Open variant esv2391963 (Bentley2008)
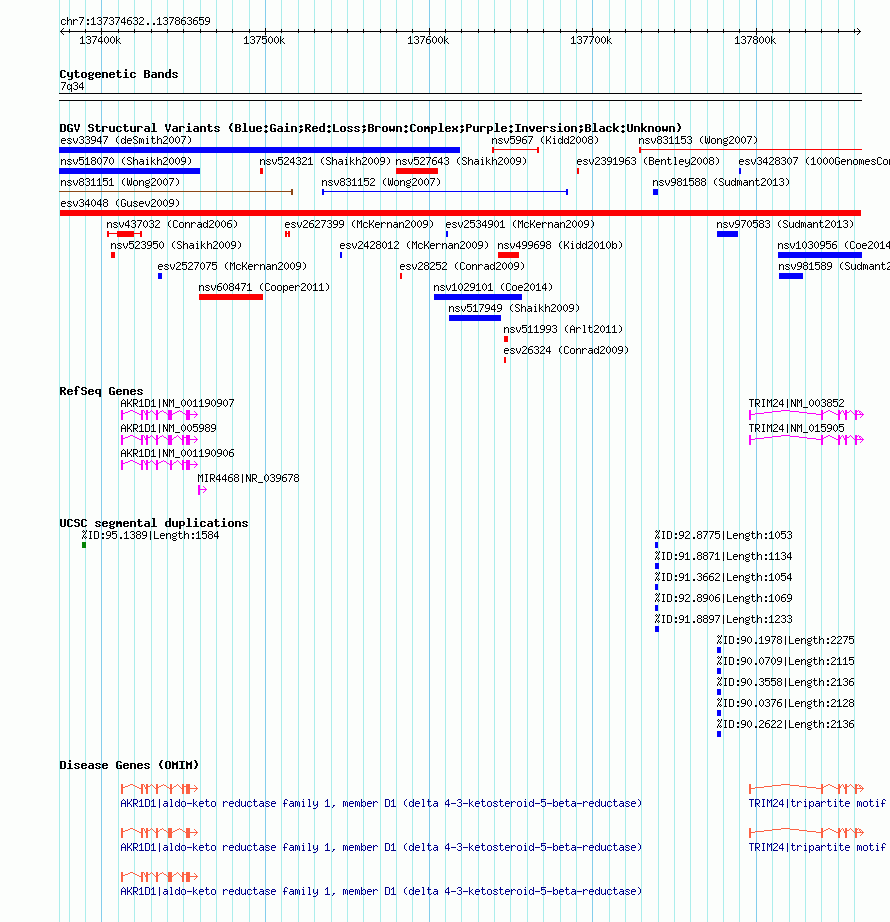This screenshot has height=922, width=890. tap(648, 161)
